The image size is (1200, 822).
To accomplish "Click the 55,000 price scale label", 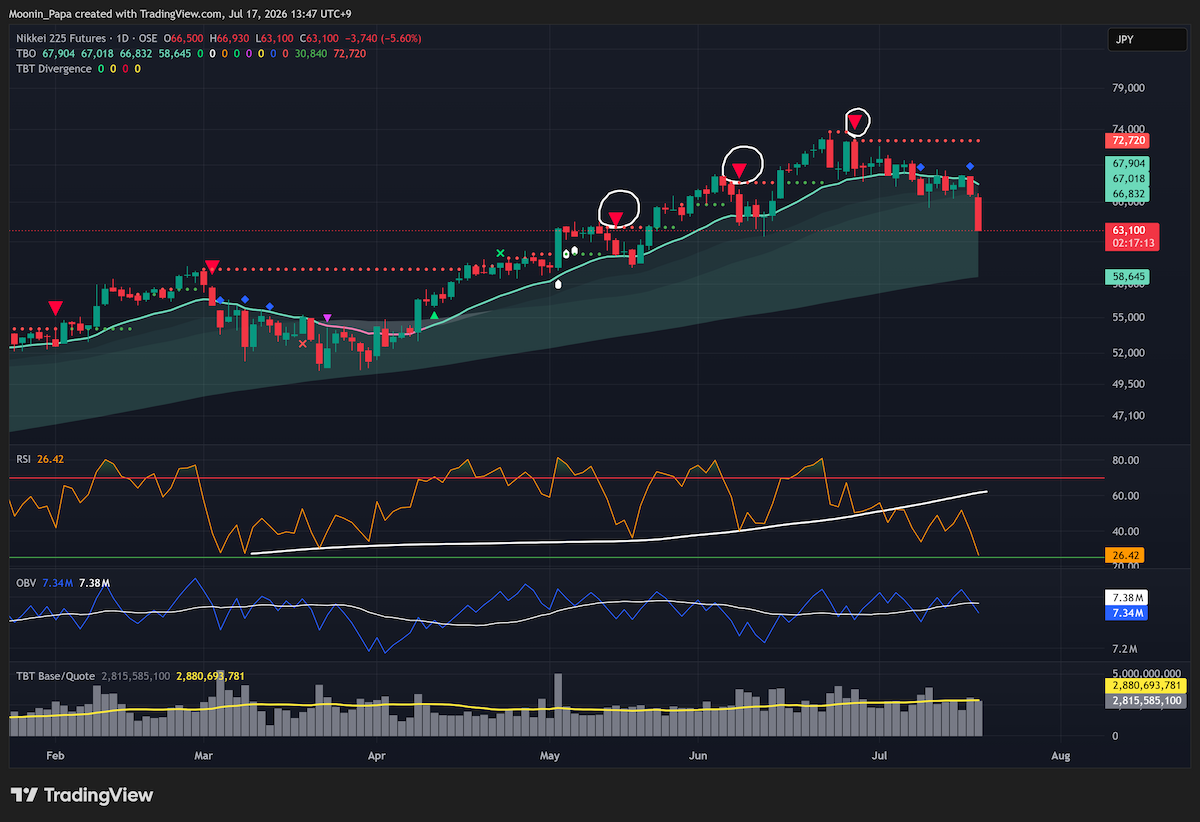I will (1129, 318).
